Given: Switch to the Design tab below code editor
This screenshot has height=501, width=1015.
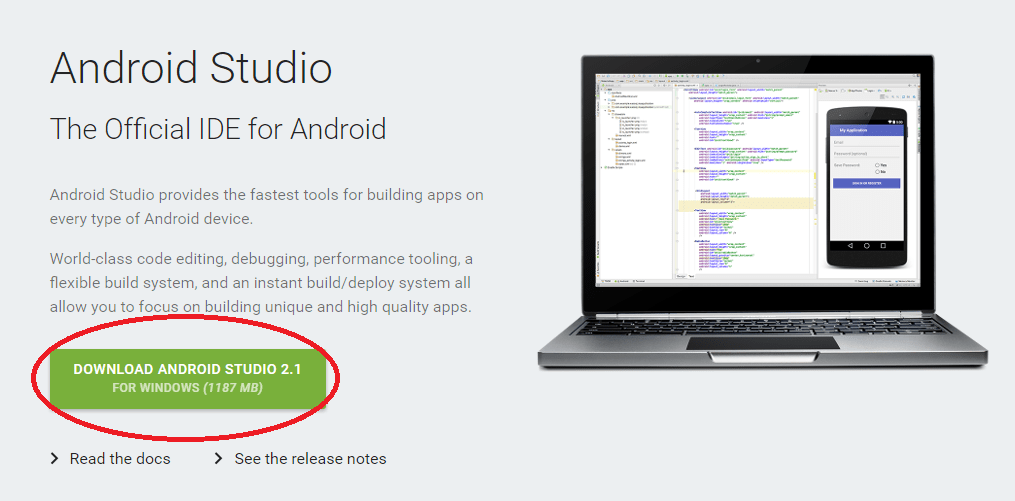Looking at the screenshot, I should [681, 276].
